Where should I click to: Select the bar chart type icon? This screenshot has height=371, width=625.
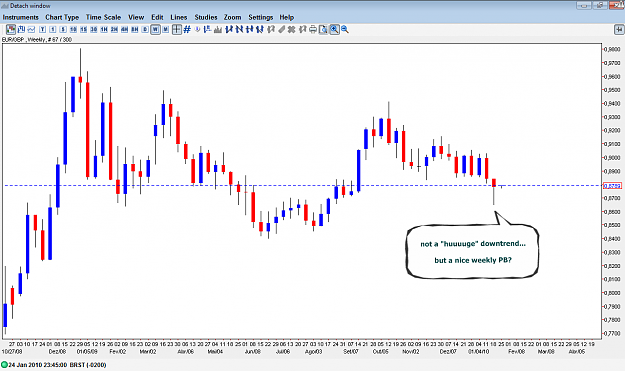[x=21, y=29]
